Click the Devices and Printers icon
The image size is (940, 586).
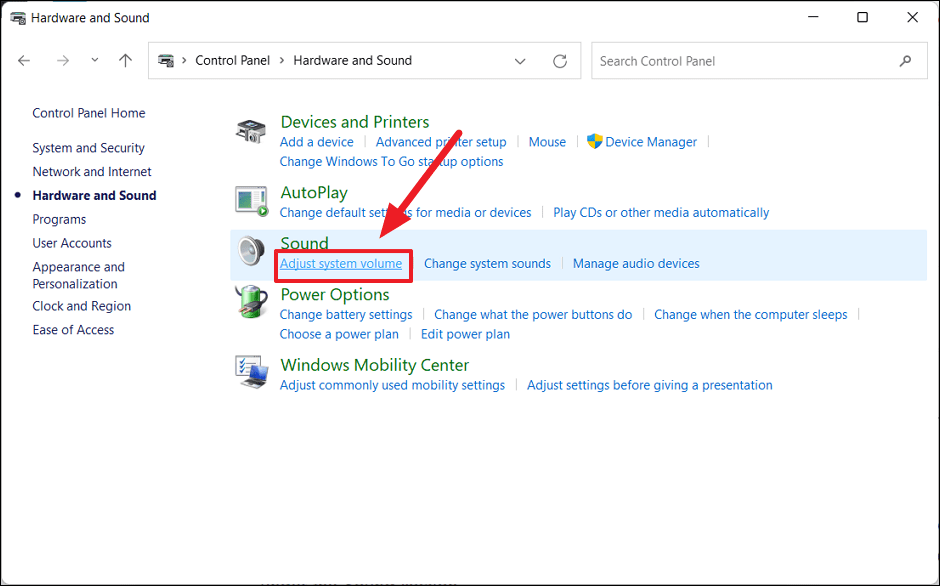pyautogui.click(x=251, y=131)
